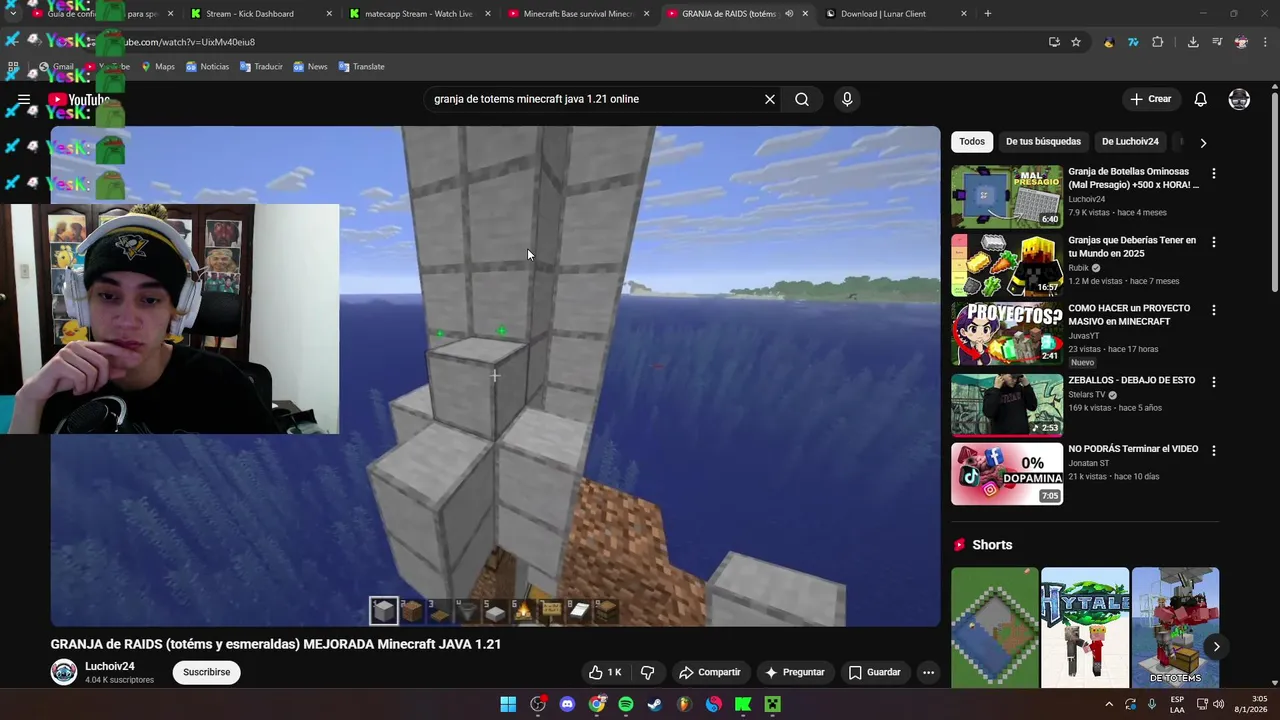Open the taskbar volume control

click(x=1219, y=704)
